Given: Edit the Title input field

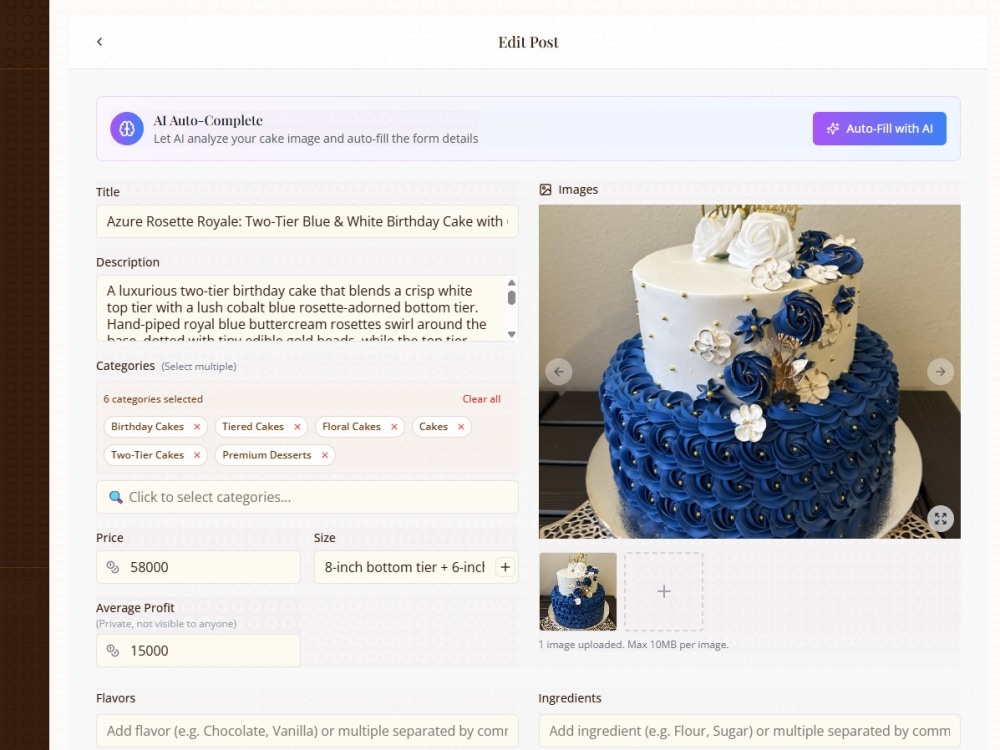Looking at the screenshot, I should pos(307,221).
